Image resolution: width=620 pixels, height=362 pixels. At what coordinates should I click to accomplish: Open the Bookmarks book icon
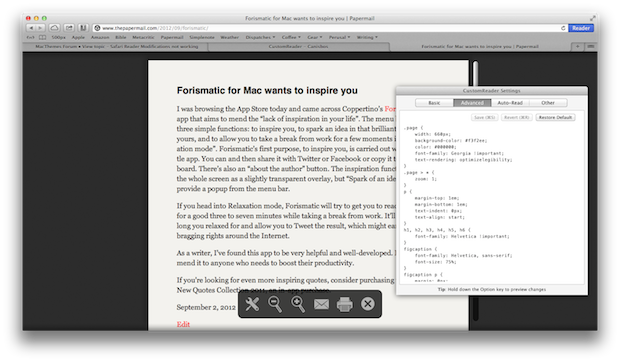(x=42, y=37)
